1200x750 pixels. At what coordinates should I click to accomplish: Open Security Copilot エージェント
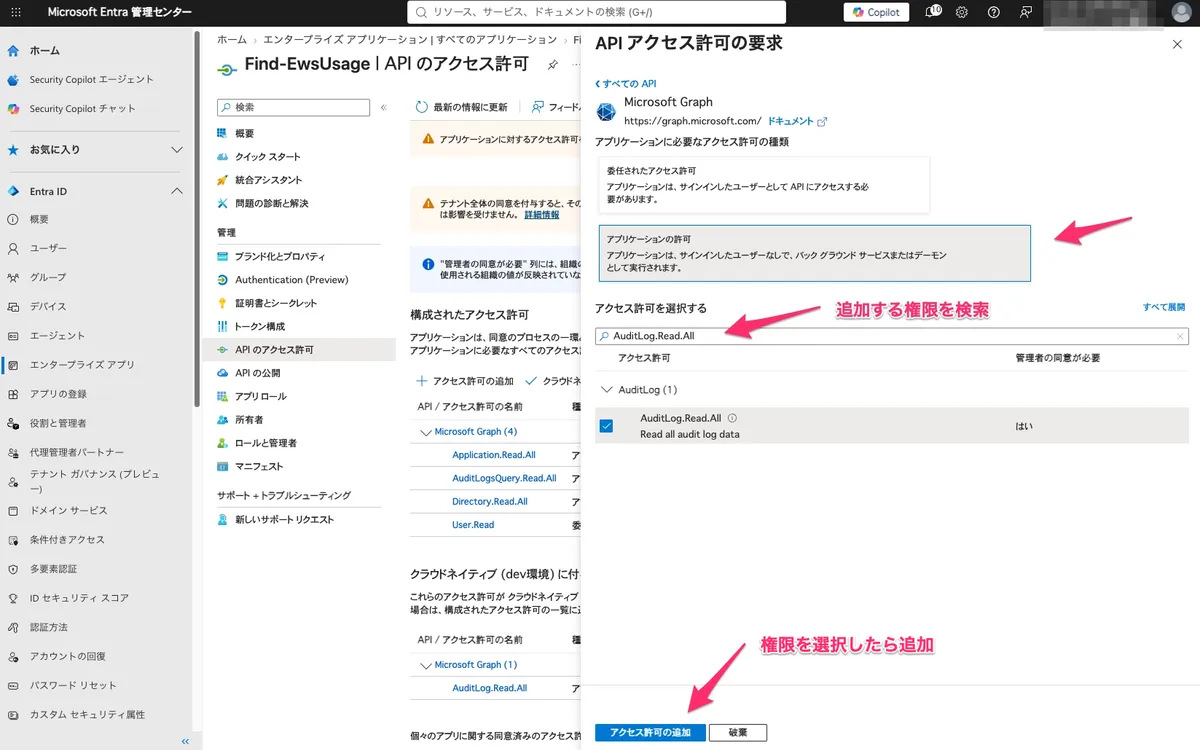pos(91,79)
